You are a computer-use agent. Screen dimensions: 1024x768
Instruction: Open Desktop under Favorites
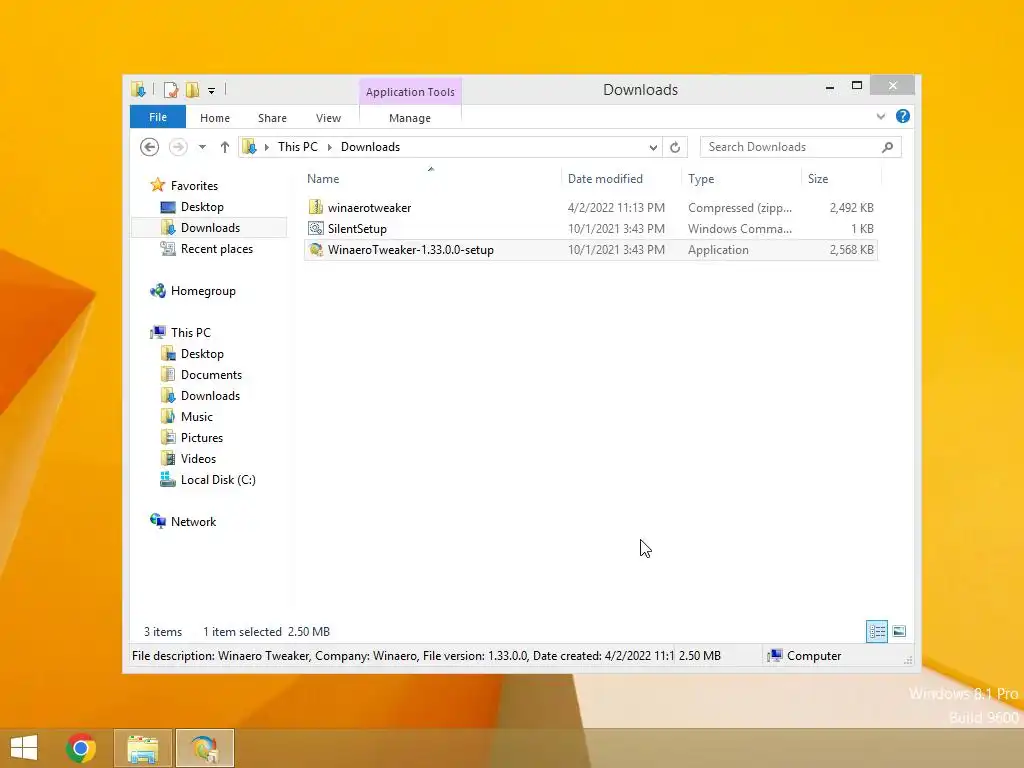202,207
